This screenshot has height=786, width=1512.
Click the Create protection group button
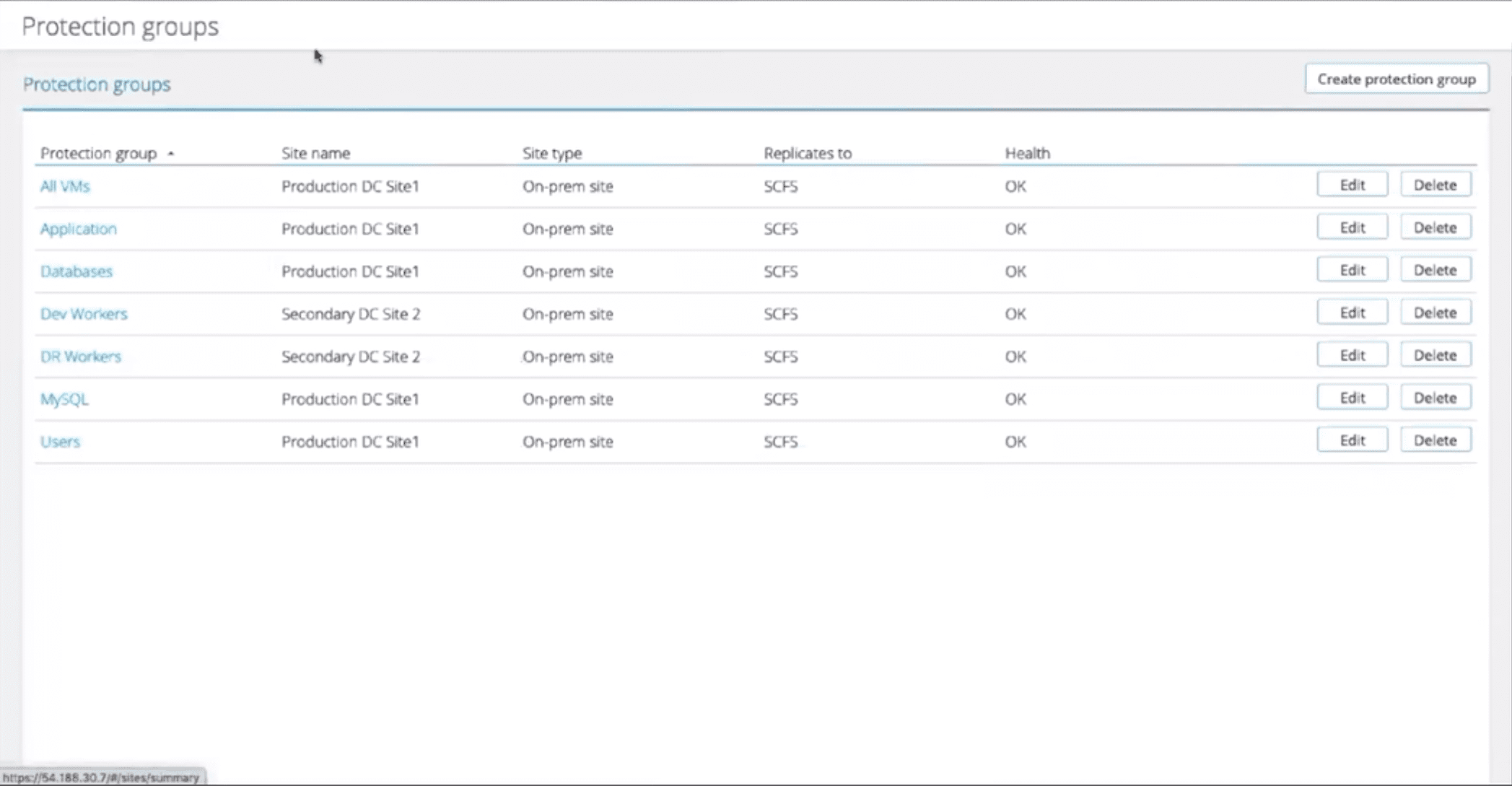[x=1396, y=79]
